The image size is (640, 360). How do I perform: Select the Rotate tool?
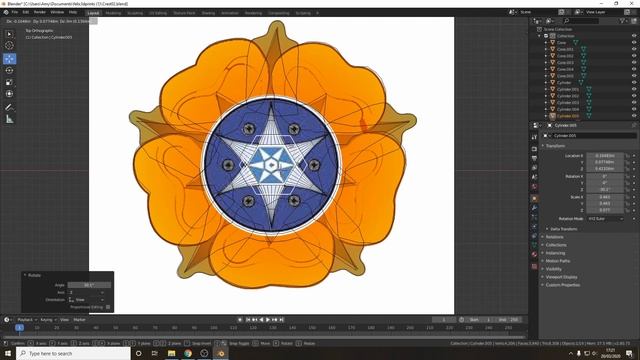[x=9, y=70]
